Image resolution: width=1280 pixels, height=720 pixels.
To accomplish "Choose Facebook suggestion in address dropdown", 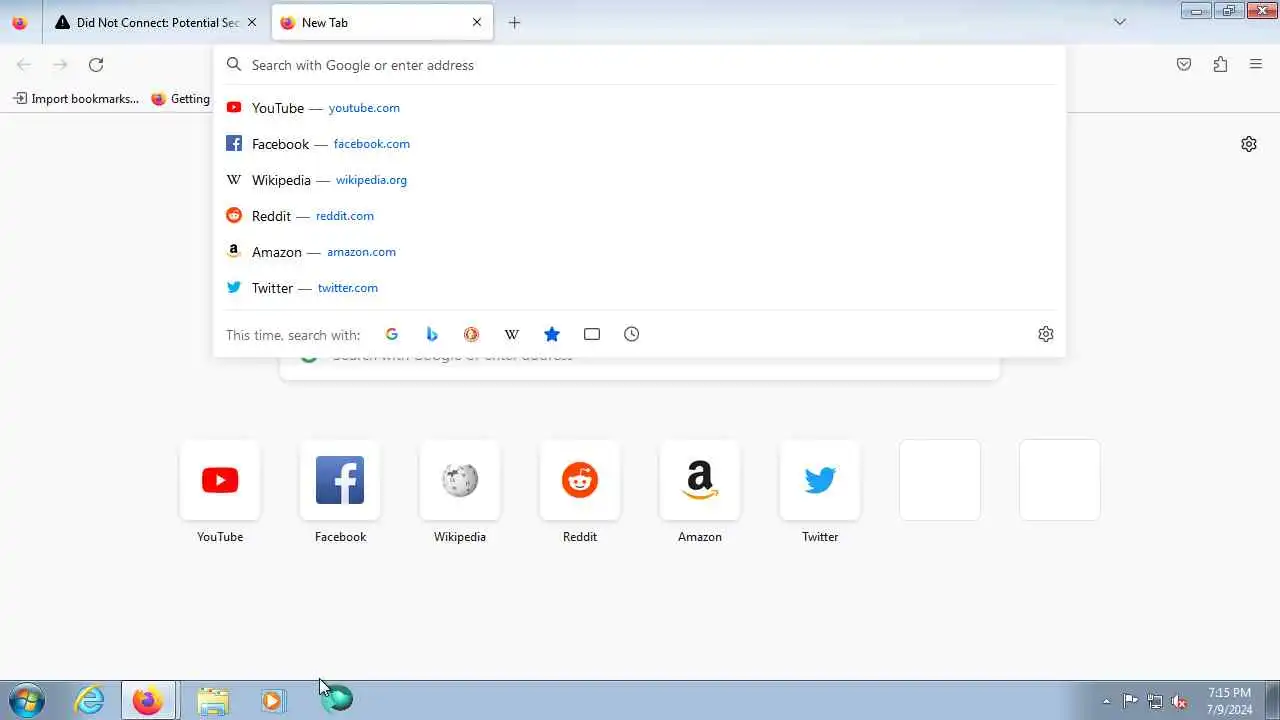I will coord(640,144).
